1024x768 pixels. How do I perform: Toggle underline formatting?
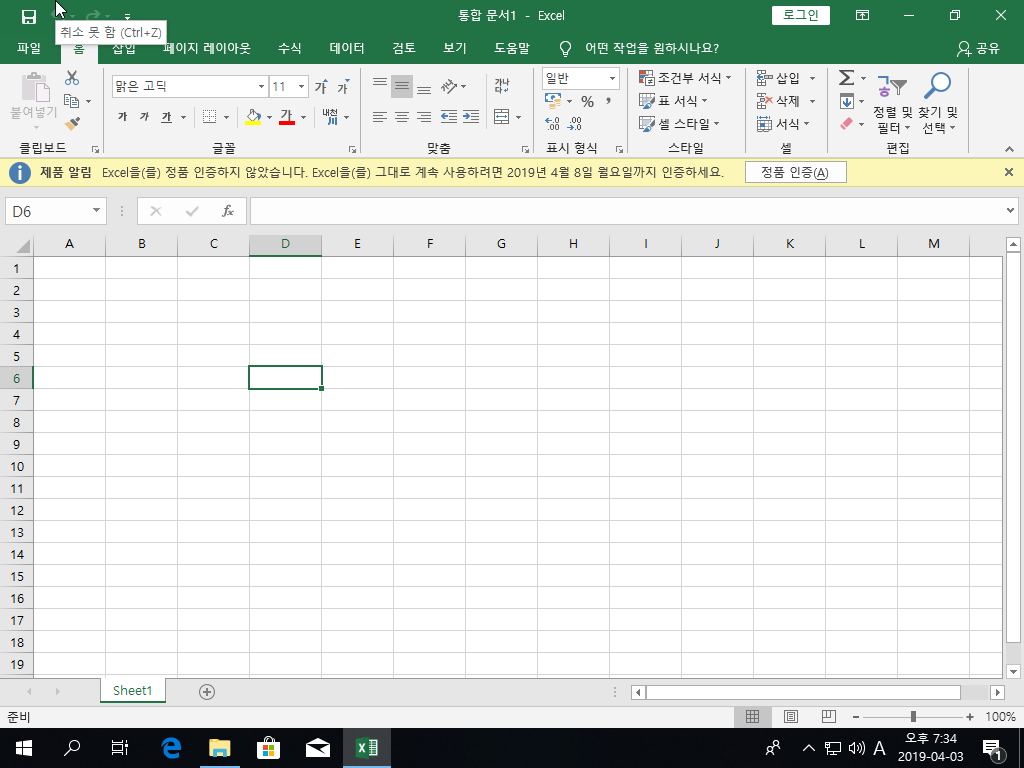coord(167,117)
